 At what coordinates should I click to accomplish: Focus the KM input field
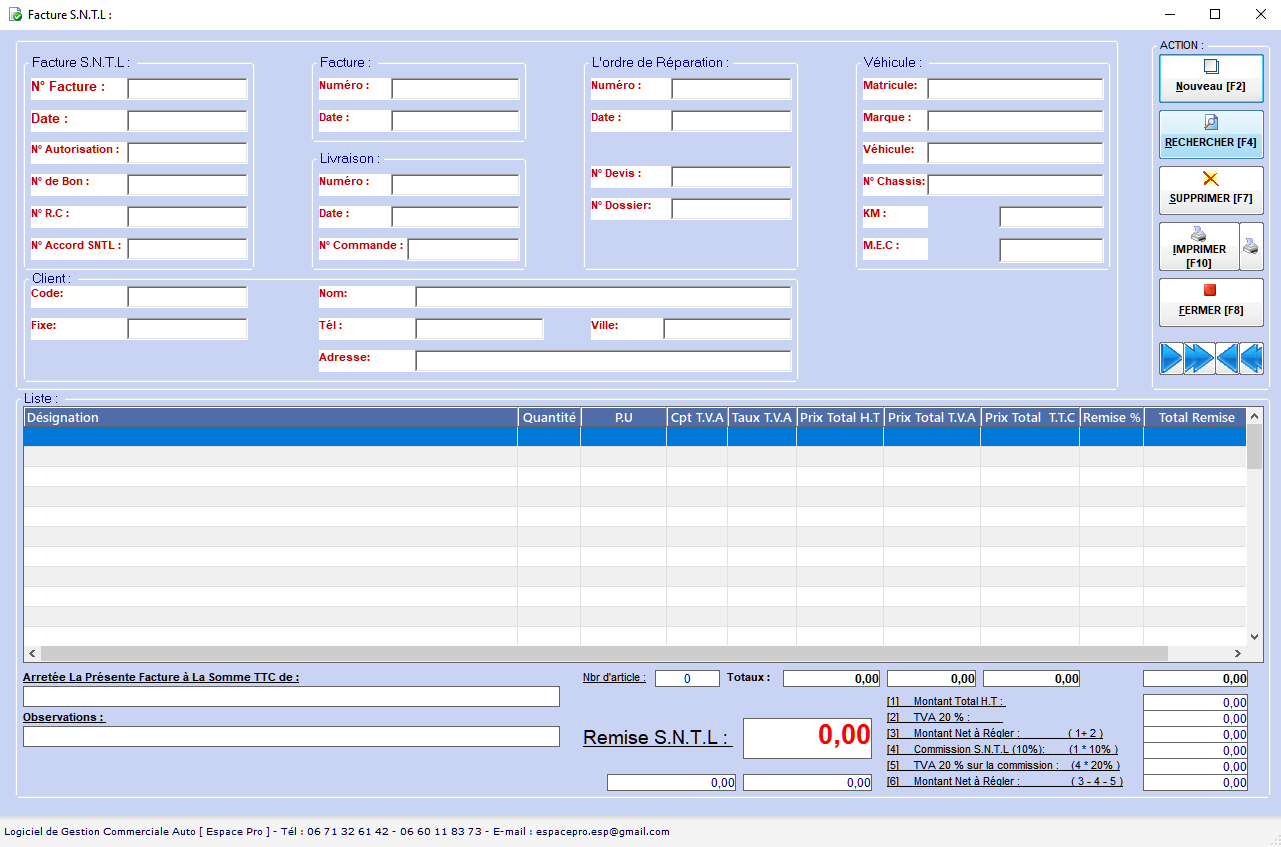point(1051,217)
